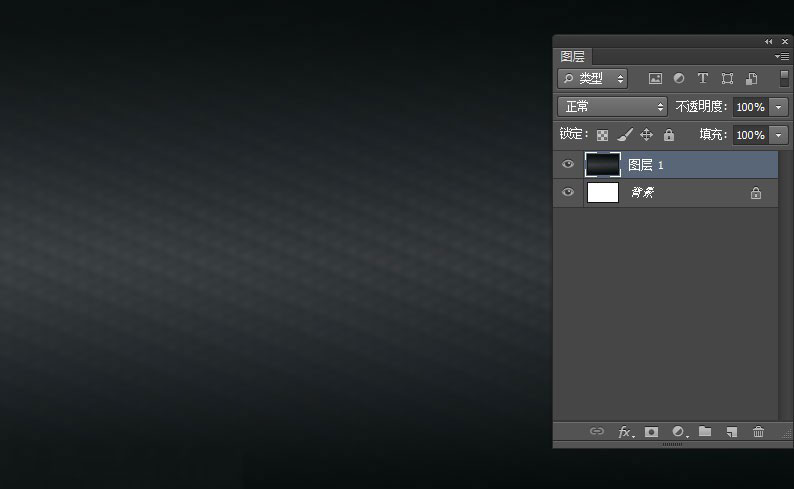The width and height of the screenshot is (794, 489).
Task: Click the link layers chain icon
Action: (597, 431)
